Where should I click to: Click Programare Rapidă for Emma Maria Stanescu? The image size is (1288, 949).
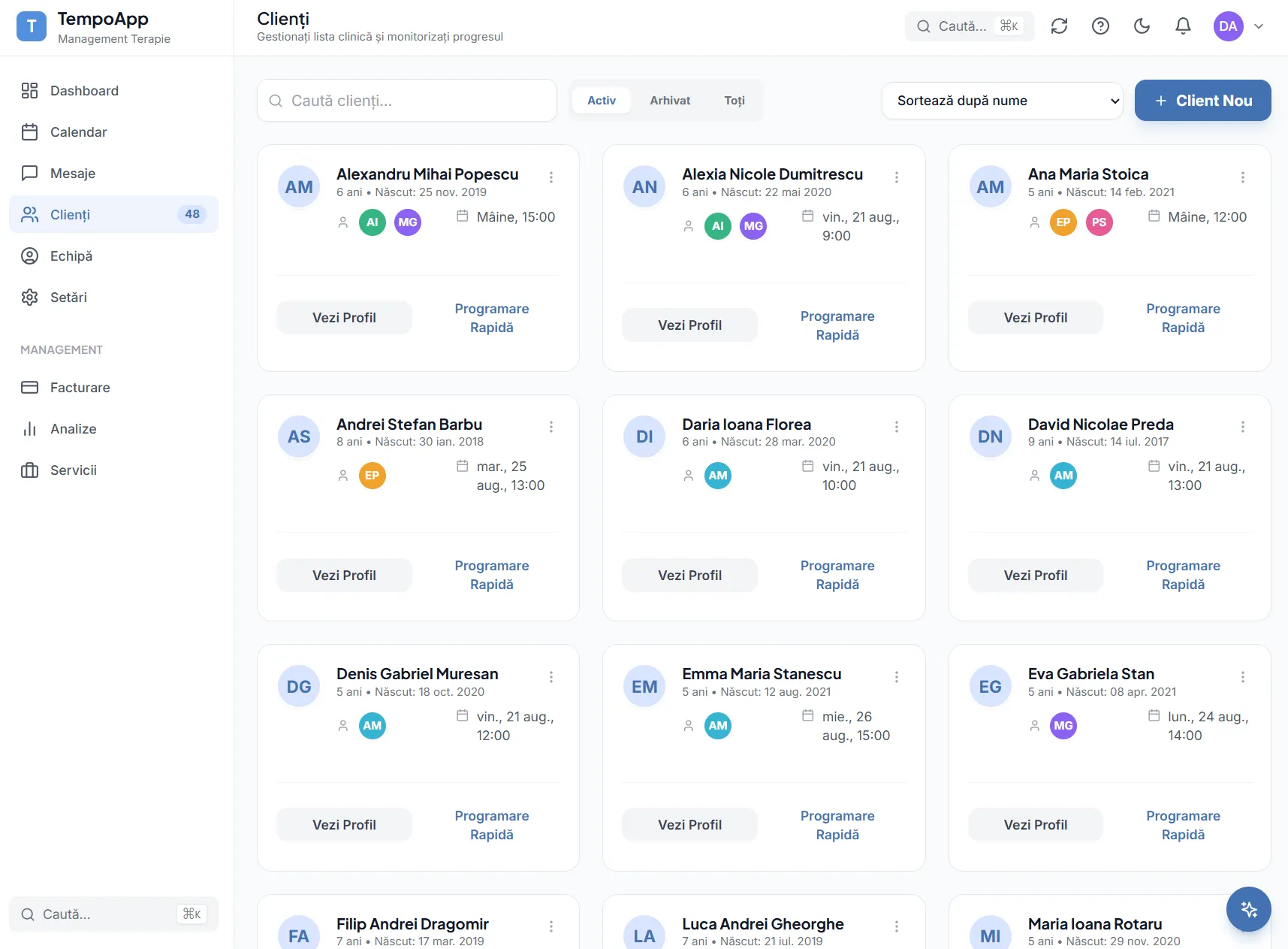coord(837,825)
